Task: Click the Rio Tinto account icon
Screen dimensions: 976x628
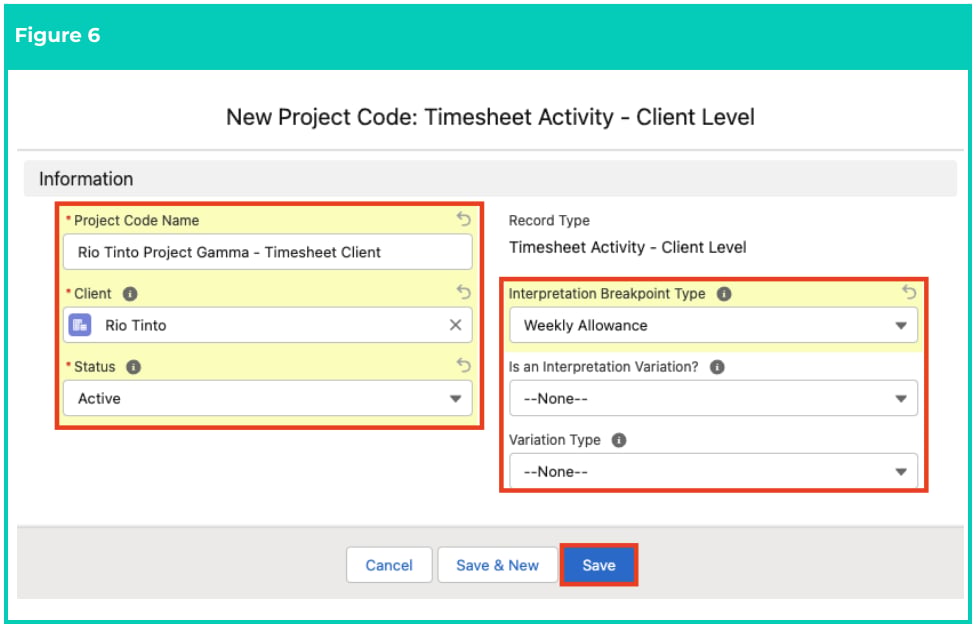Action: click(80, 325)
